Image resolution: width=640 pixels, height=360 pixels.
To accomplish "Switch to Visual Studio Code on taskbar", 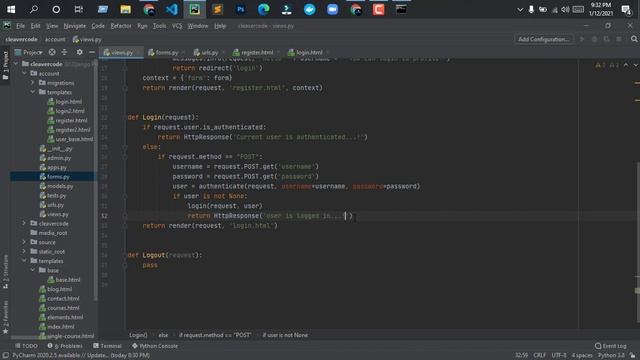I will [x=172, y=9].
